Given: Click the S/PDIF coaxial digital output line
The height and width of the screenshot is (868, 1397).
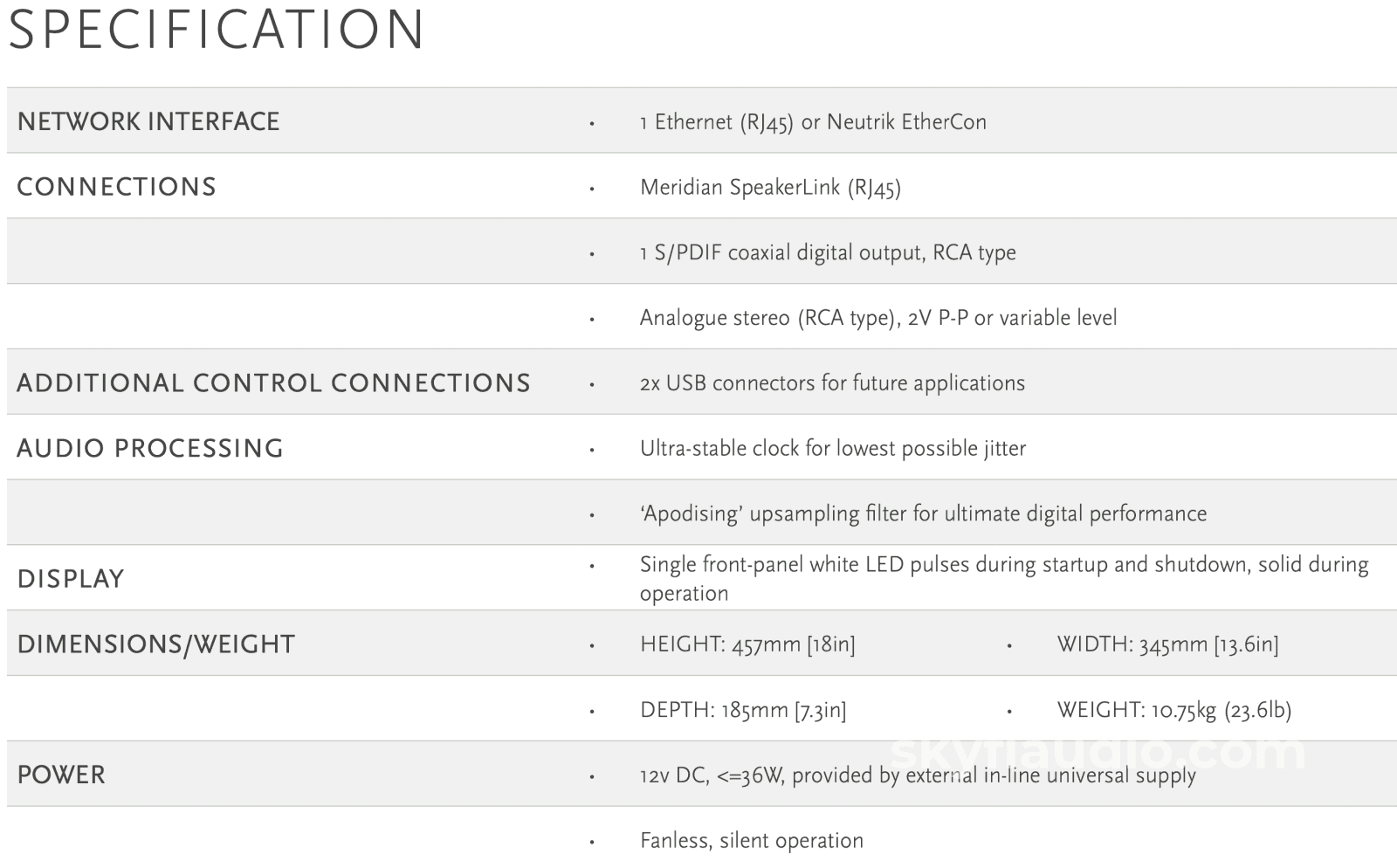Looking at the screenshot, I should tap(828, 253).
